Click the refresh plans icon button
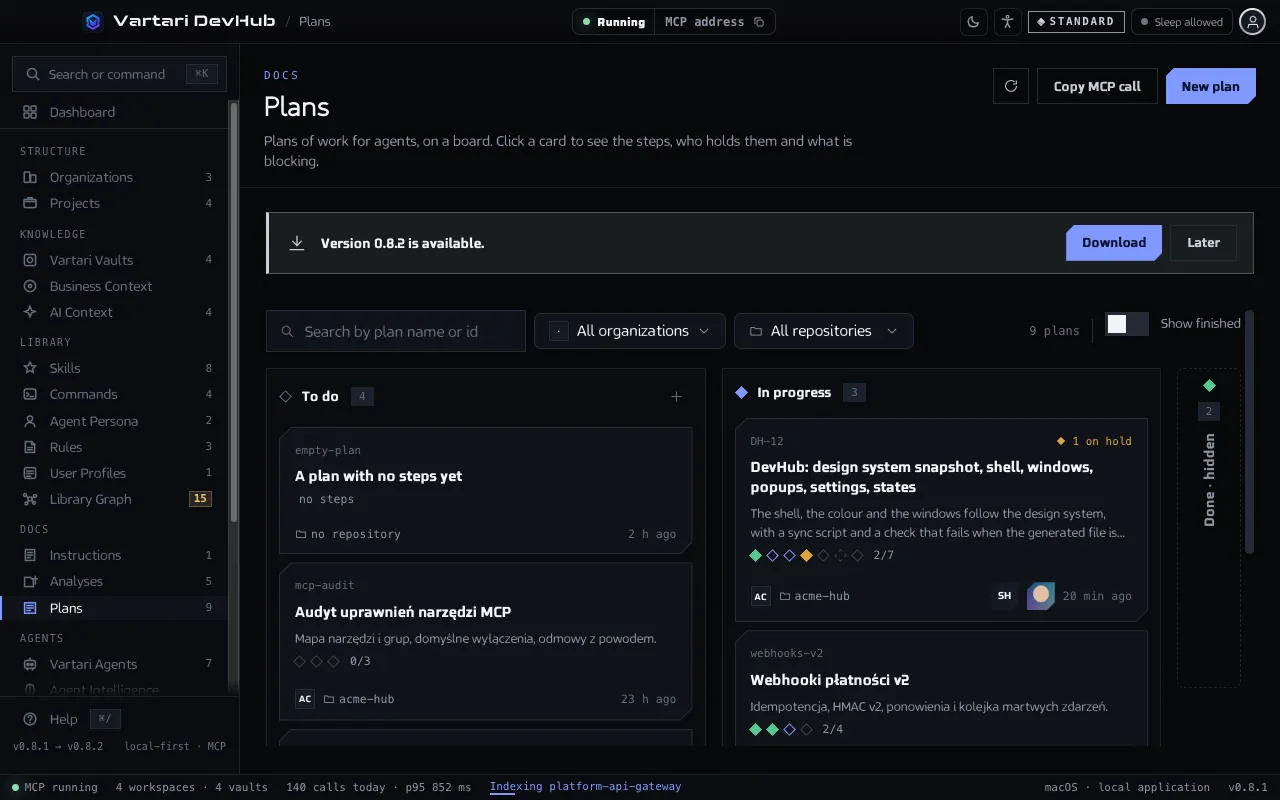Image resolution: width=1280 pixels, height=800 pixels. 1011,86
